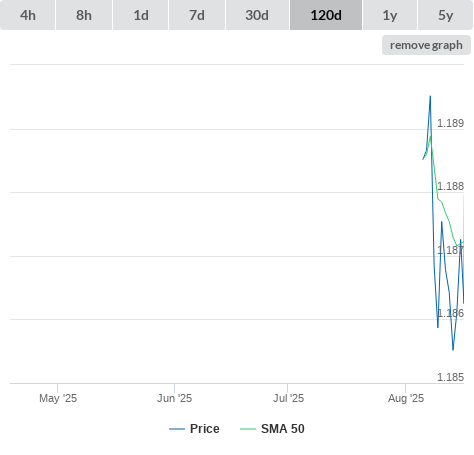
Task: Click the Jul '25 axis label
Action: click(x=288, y=398)
